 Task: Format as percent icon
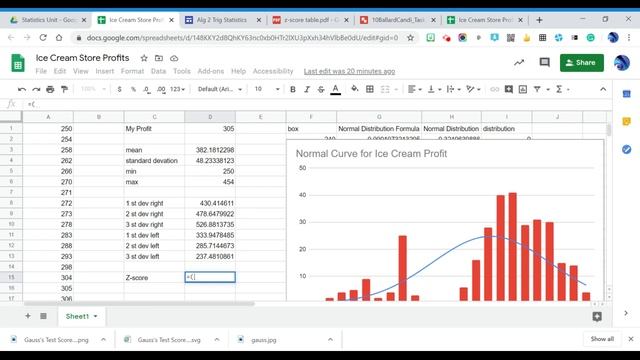click(133, 89)
